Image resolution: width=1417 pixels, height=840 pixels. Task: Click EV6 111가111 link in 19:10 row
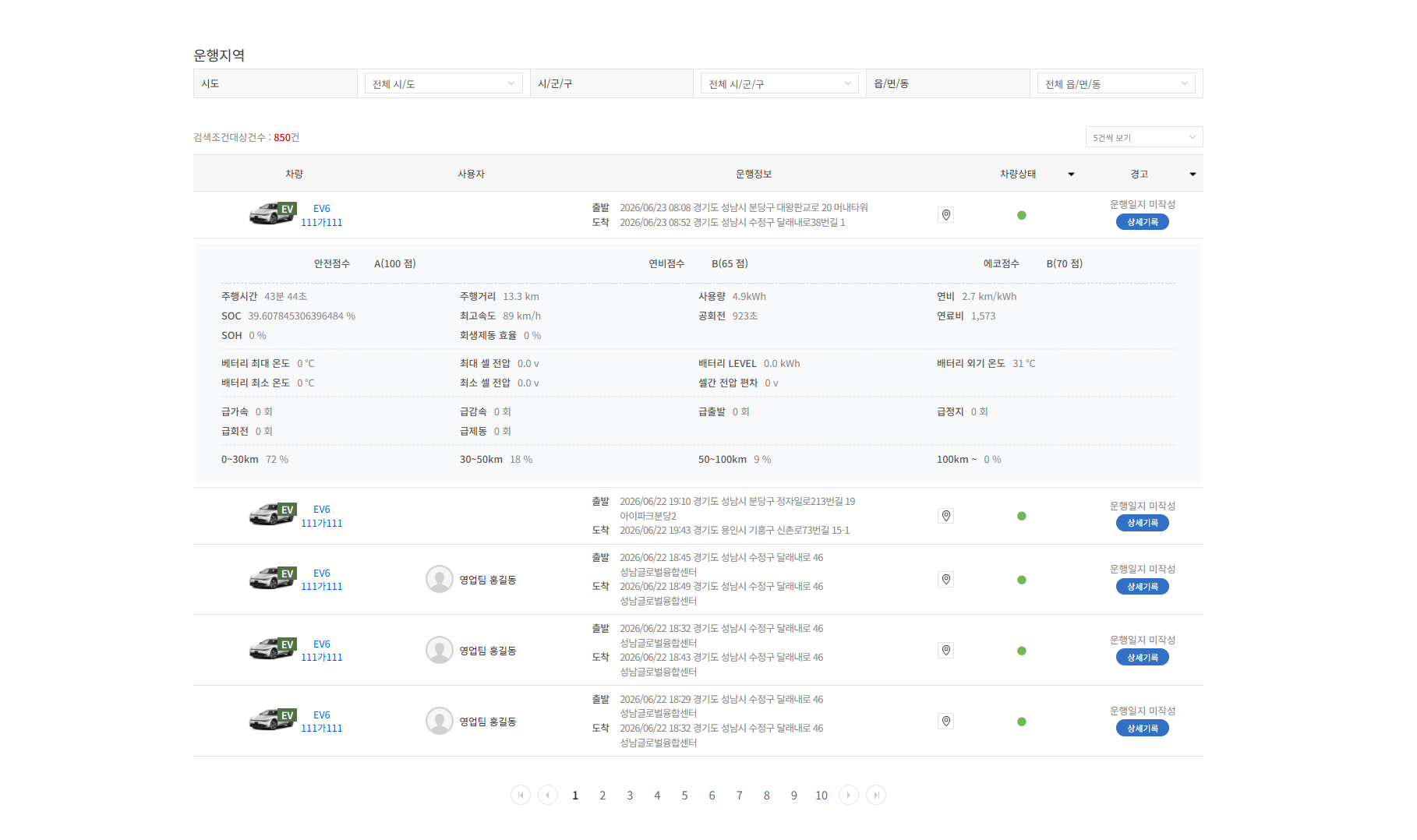pos(322,517)
